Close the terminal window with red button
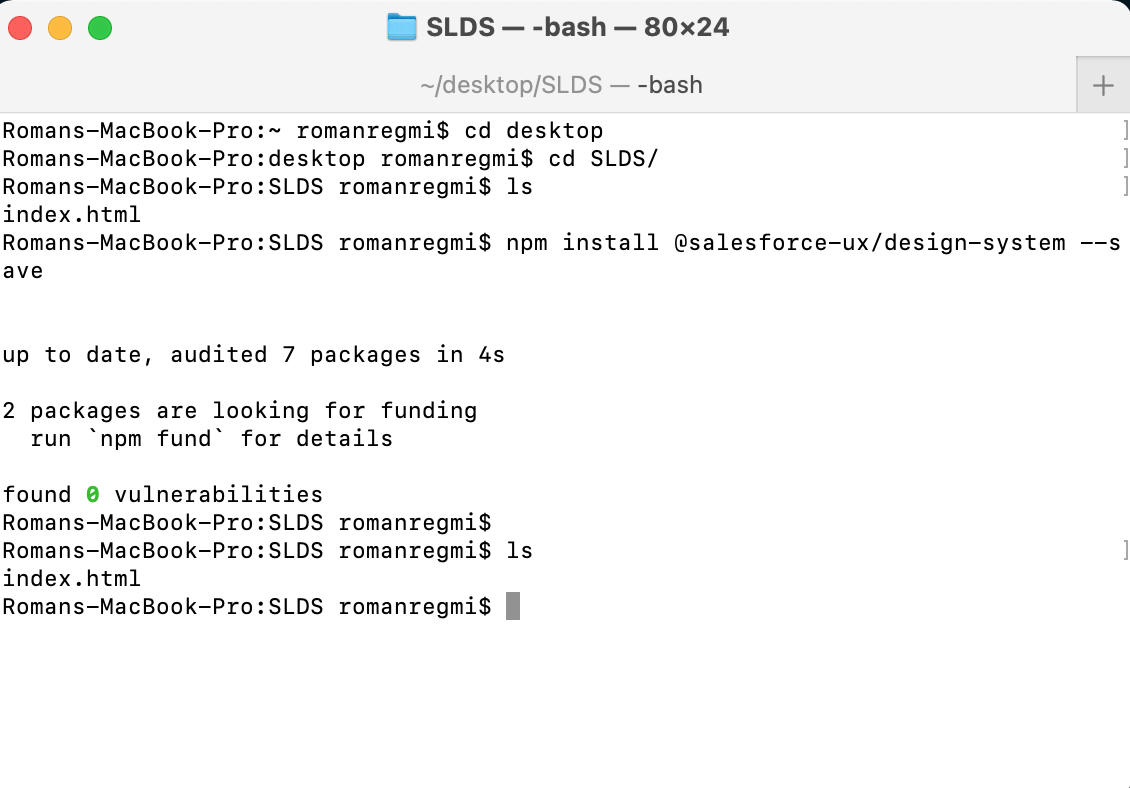Screen dimensions: 1130x788 click(x=20, y=28)
